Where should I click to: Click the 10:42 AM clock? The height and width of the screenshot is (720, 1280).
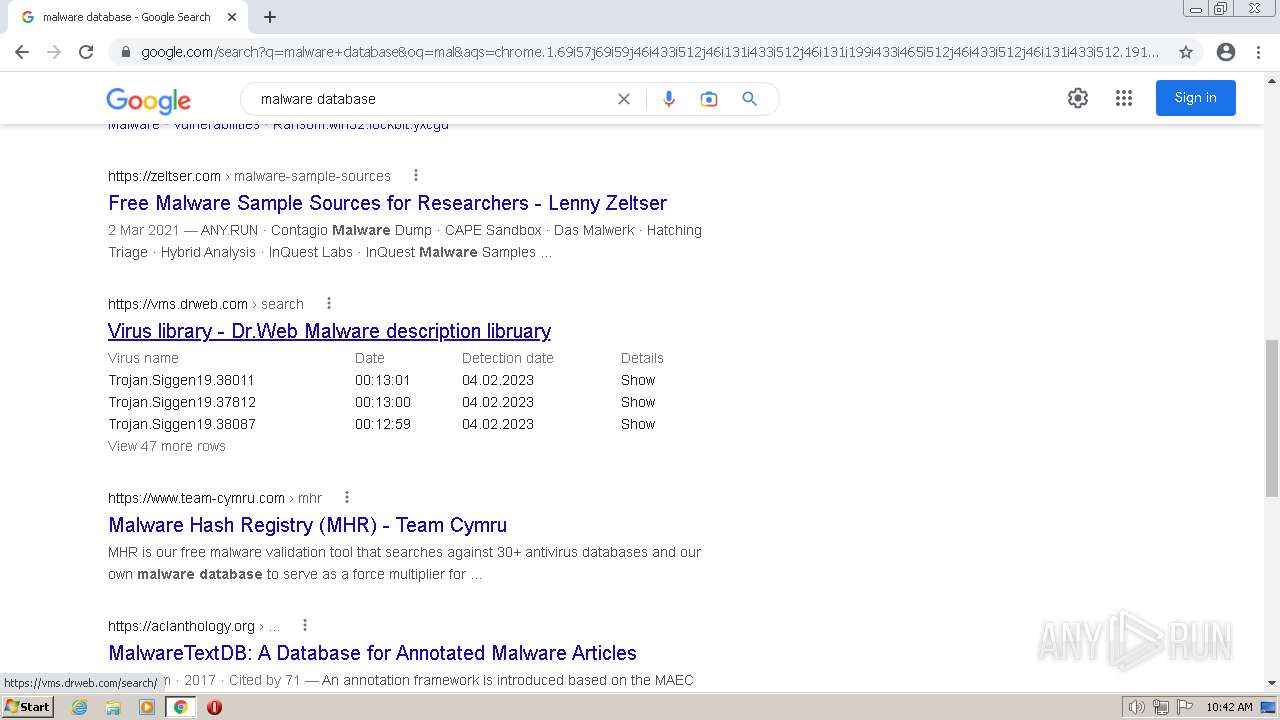(1229, 707)
